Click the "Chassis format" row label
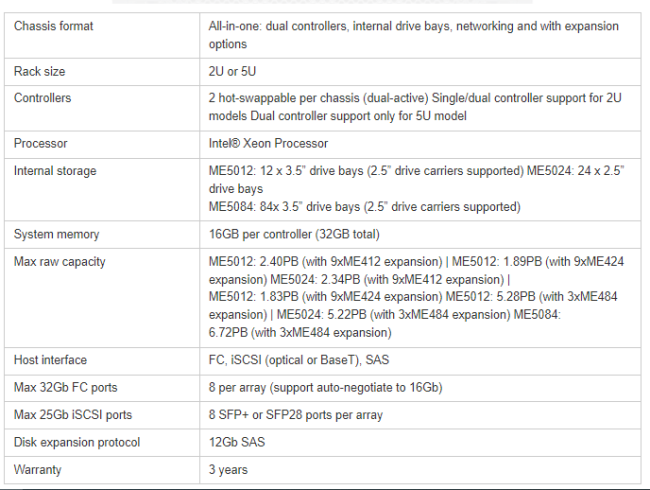 pyautogui.click(x=53, y=26)
